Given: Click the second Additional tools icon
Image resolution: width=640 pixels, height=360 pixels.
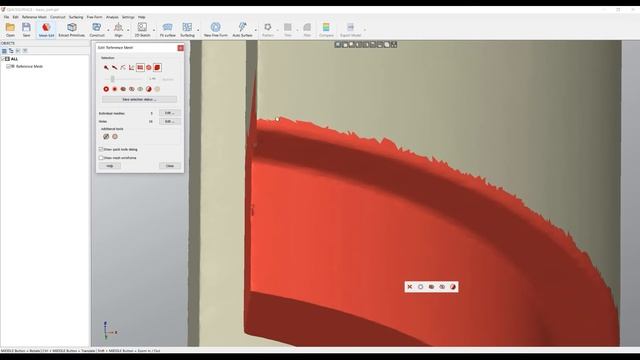Looking at the screenshot, I should tap(115, 136).
